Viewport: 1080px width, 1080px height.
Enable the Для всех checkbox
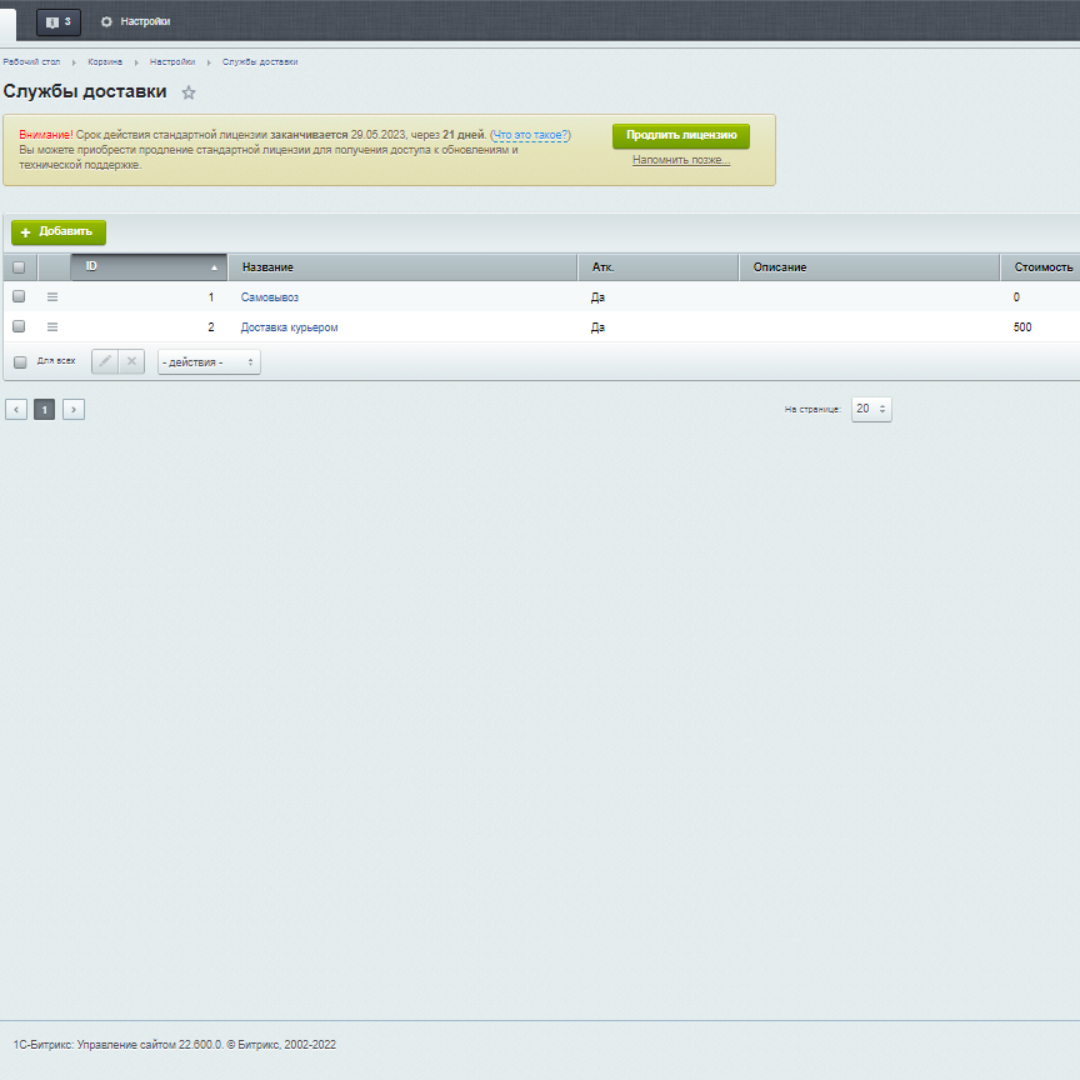coord(20,362)
